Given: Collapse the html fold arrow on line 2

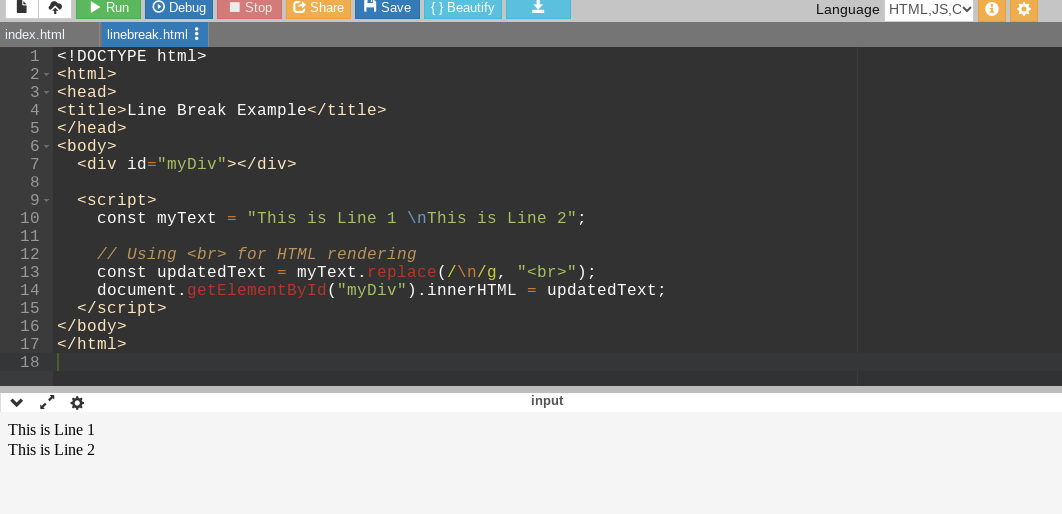Looking at the screenshot, I should click(47, 74).
